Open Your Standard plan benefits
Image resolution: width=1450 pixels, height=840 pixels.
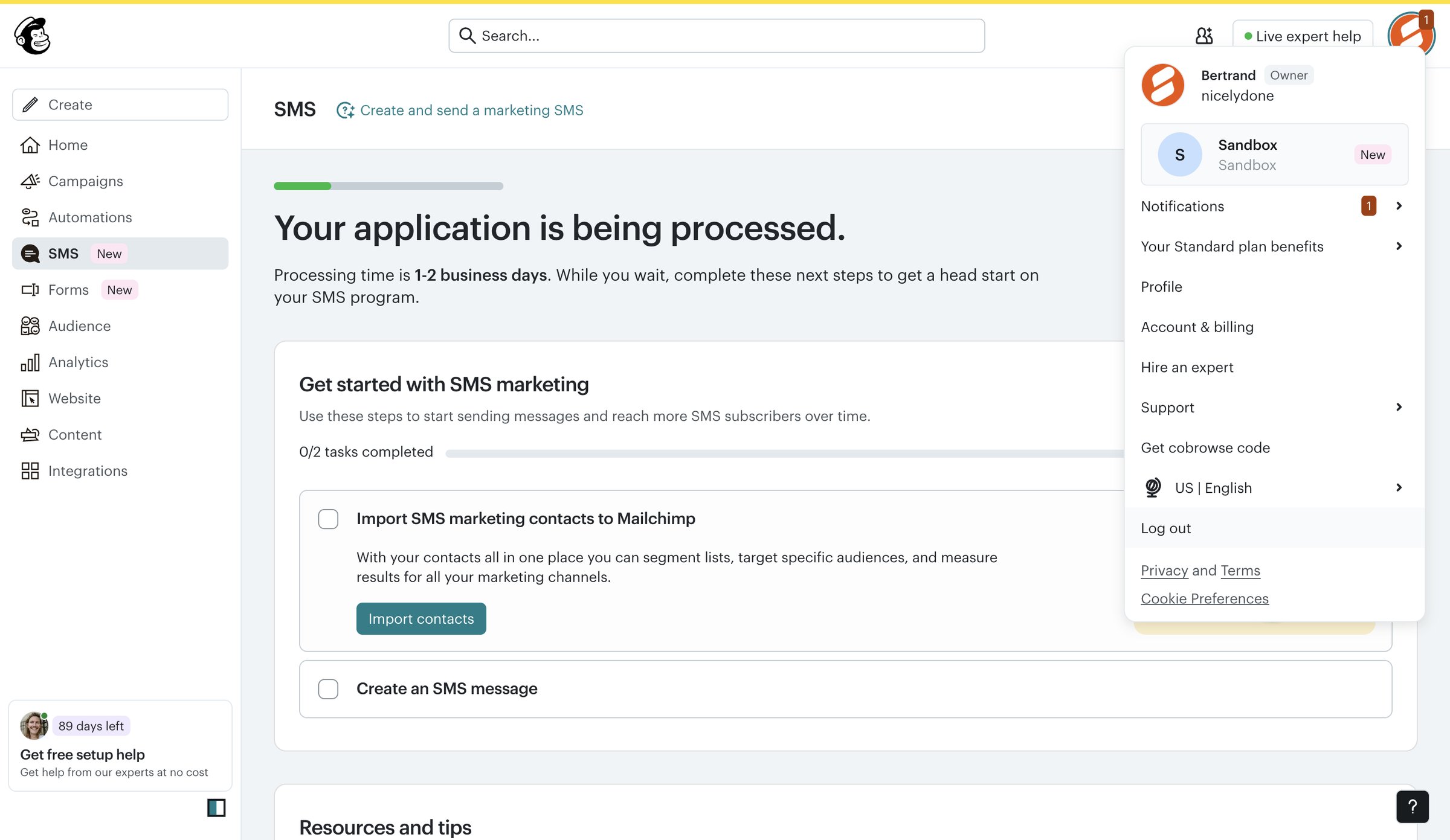pos(1274,246)
